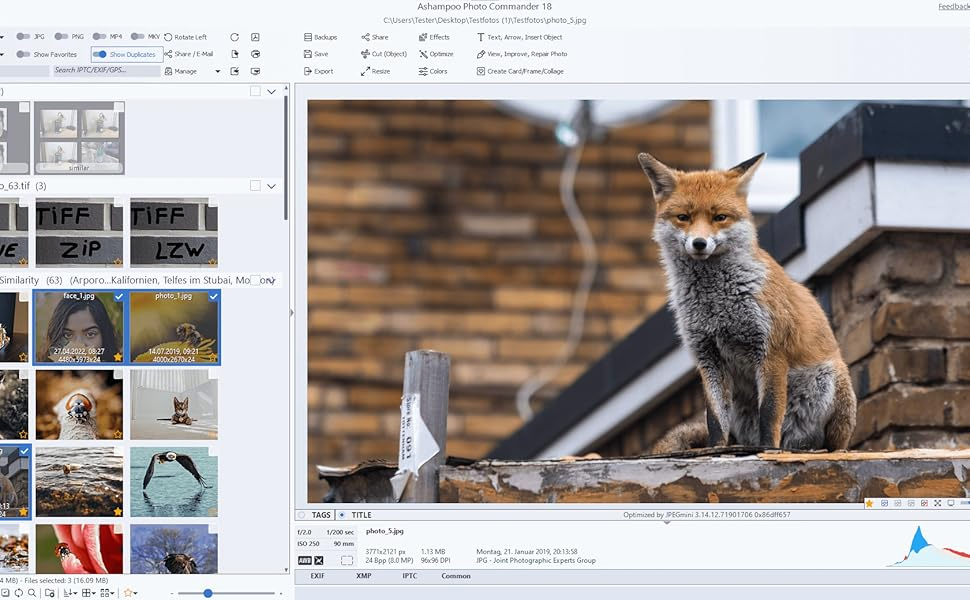Click the favorite star below the preview
The image size is (970, 600).
869,503
